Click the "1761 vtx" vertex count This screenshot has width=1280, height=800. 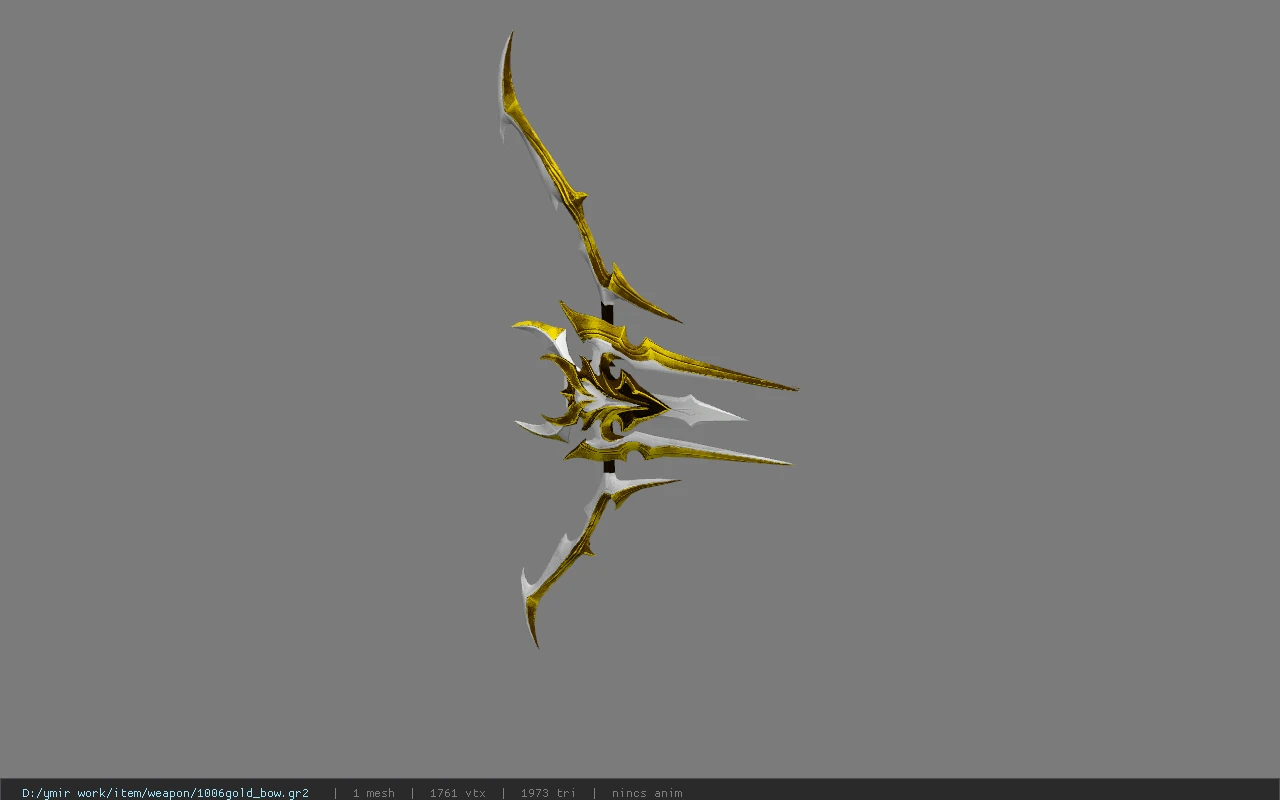click(457, 793)
